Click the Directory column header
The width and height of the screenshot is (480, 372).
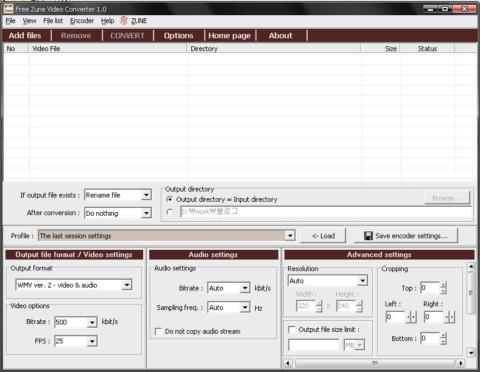[x=274, y=49]
